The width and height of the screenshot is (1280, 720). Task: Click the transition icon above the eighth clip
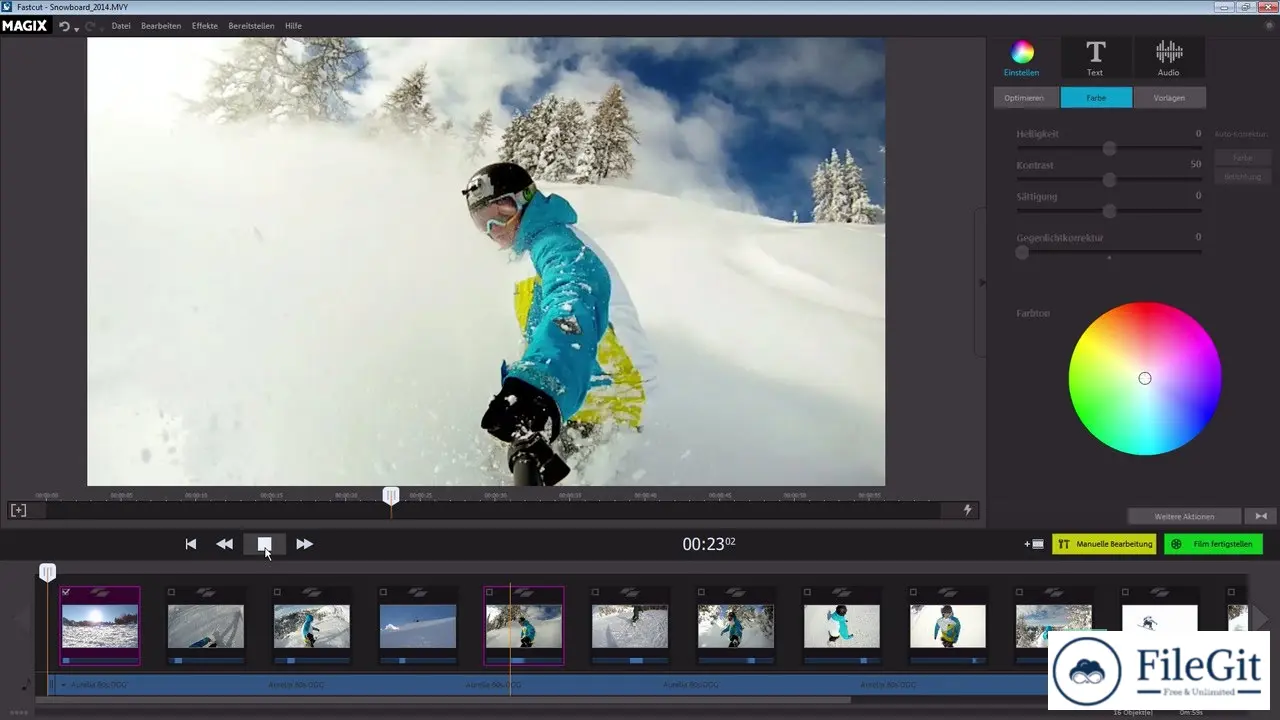(842, 592)
